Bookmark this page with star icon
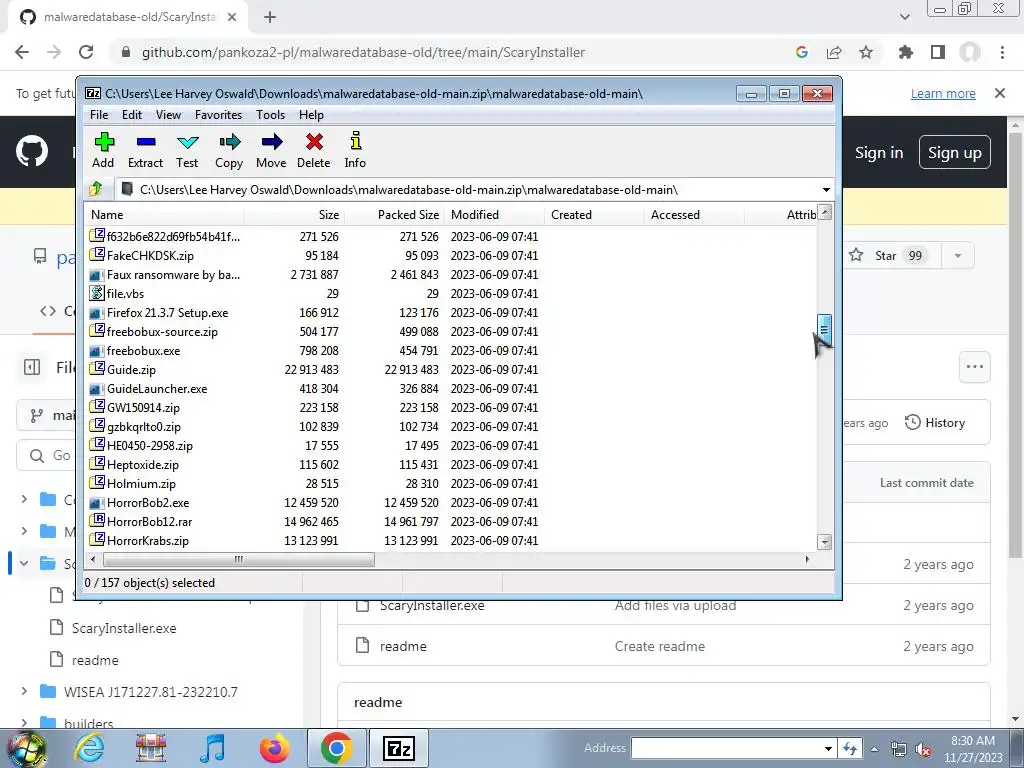 [x=866, y=52]
